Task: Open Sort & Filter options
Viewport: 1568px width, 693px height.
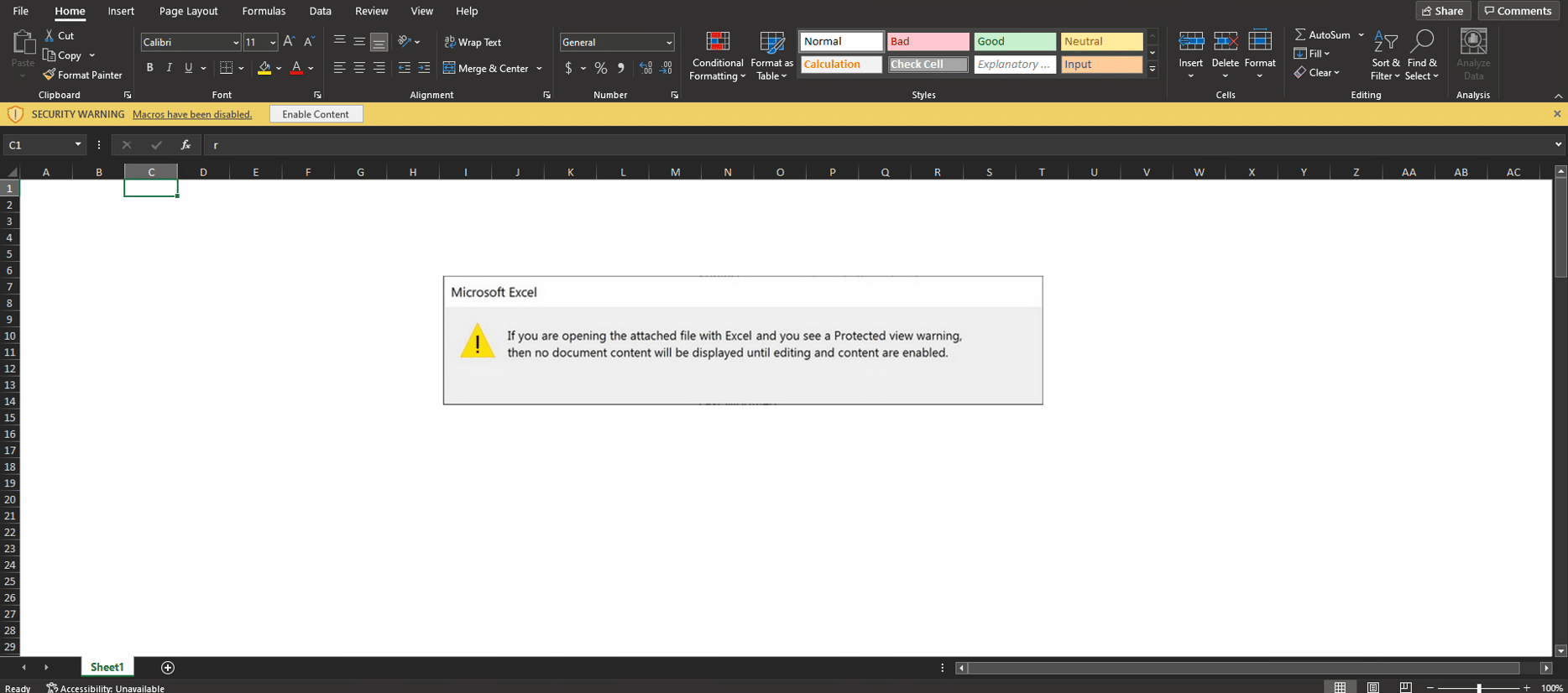Action: [x=1385, y=56]
